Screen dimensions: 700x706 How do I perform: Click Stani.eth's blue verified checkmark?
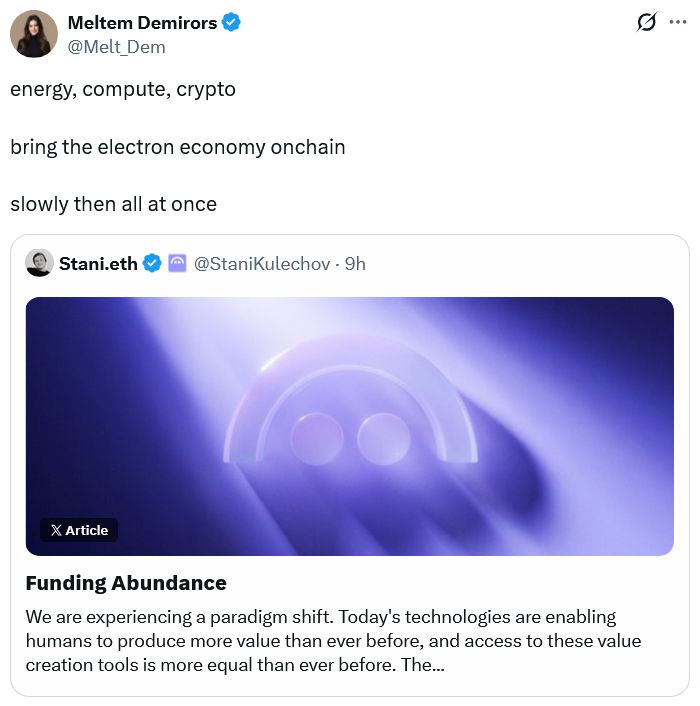click(x=152, y=263)
